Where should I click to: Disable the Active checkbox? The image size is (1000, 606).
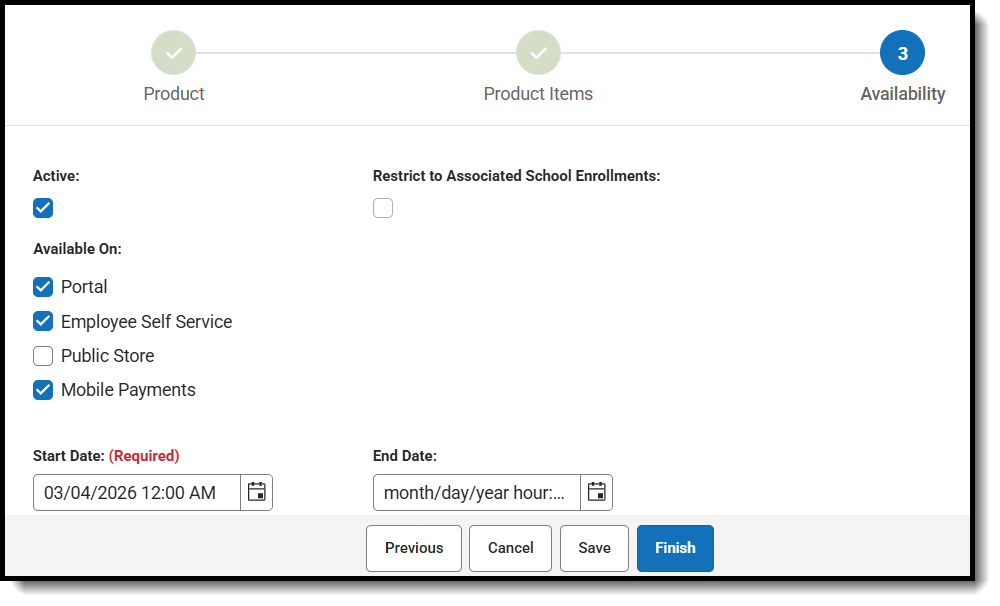click(x=43, y=208)
